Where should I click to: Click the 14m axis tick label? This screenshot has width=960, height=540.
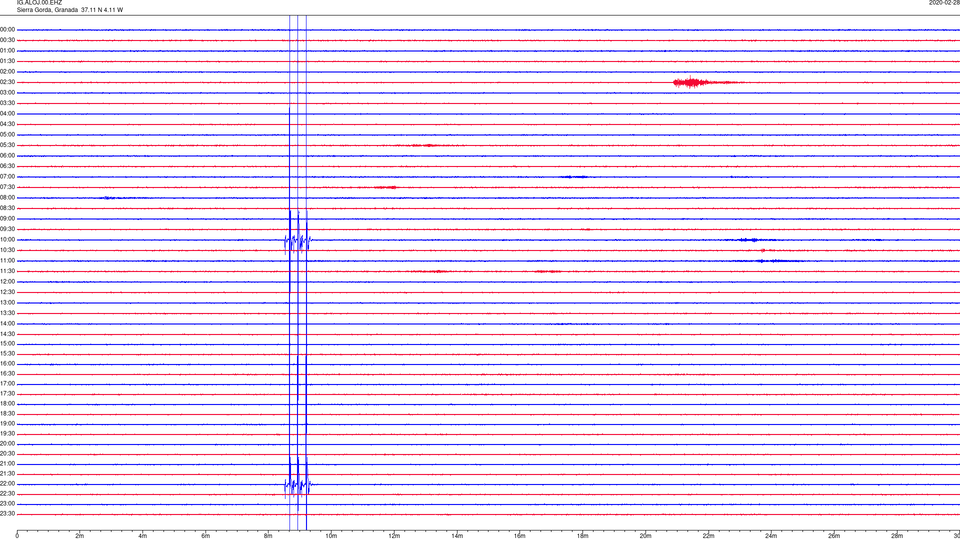coord(457,536)
